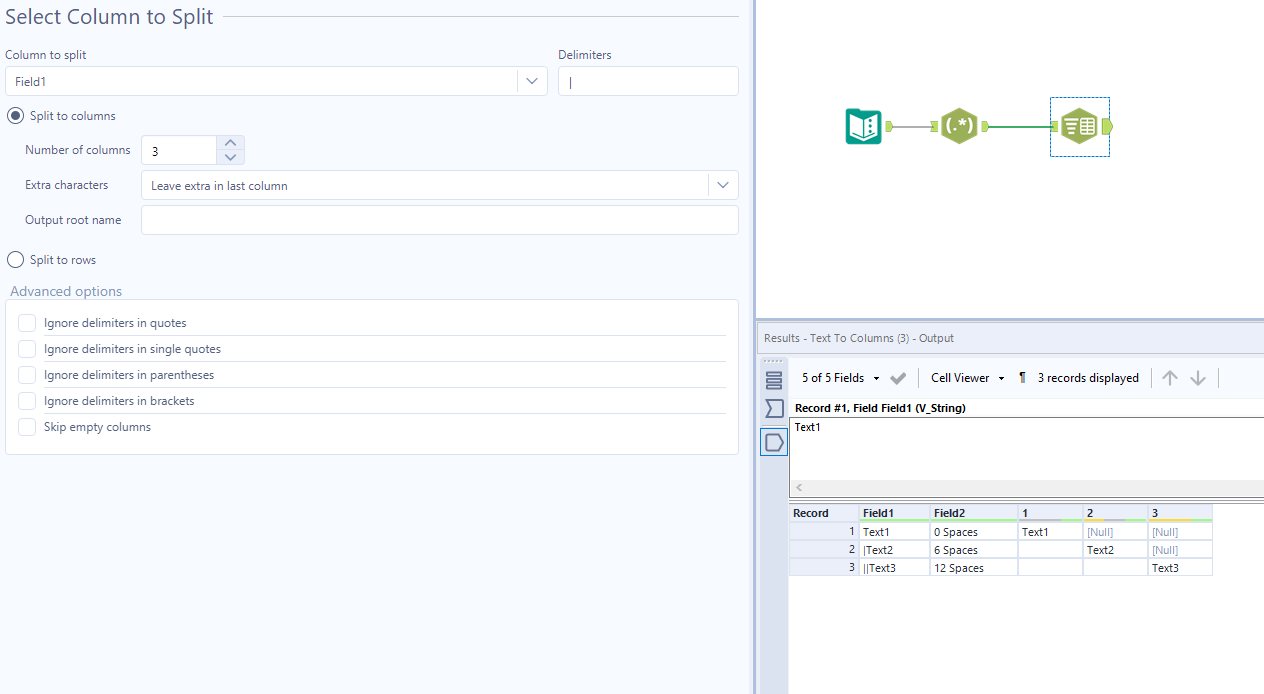Select the cell viewer icon in results sidebar
Image resolution: width=1264 pixels, height=694 pixels.
[x=773, y=441]
